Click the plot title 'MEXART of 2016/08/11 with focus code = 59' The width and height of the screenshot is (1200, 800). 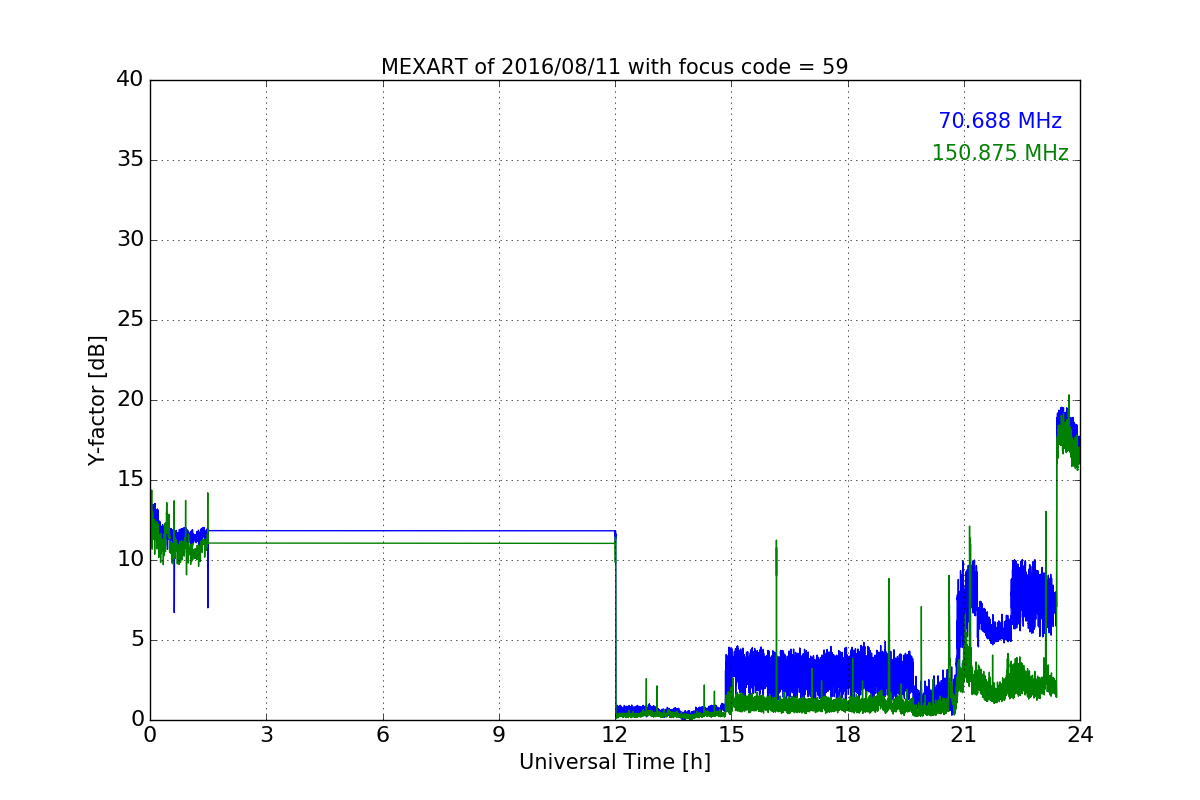(x=614, y=67)
